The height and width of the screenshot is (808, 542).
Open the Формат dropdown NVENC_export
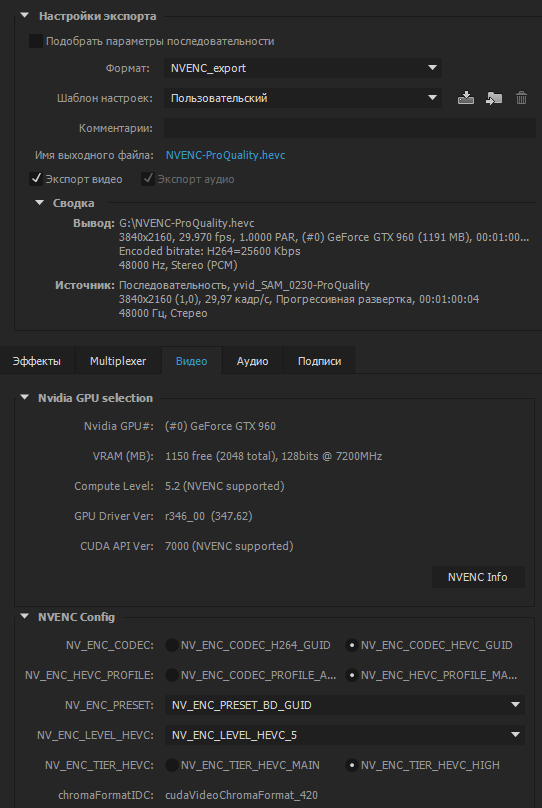303,68
